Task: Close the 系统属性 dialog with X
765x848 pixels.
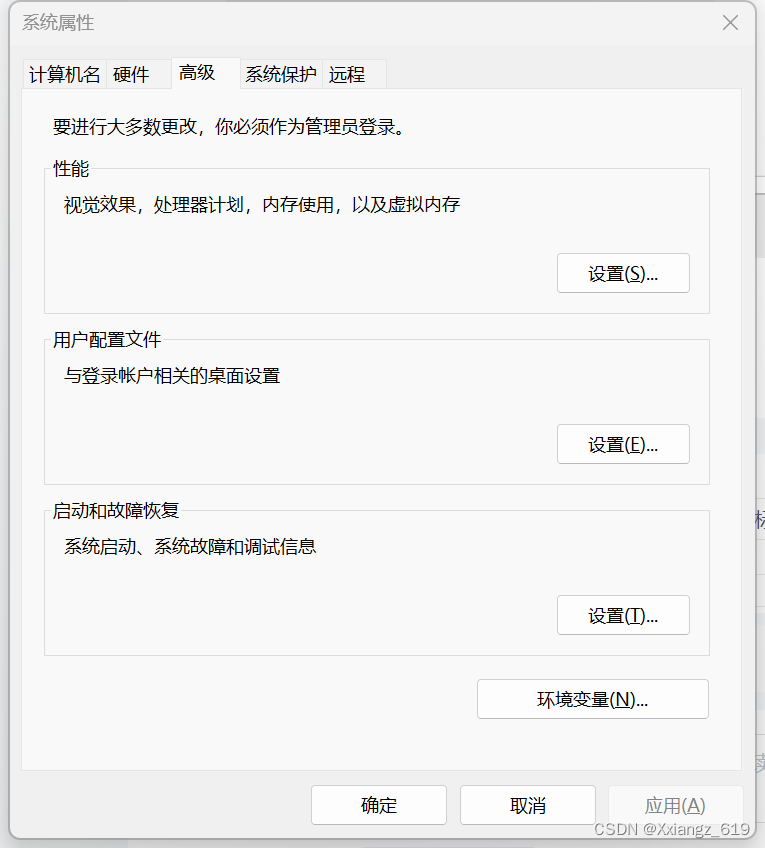Action: coord(730,22)
